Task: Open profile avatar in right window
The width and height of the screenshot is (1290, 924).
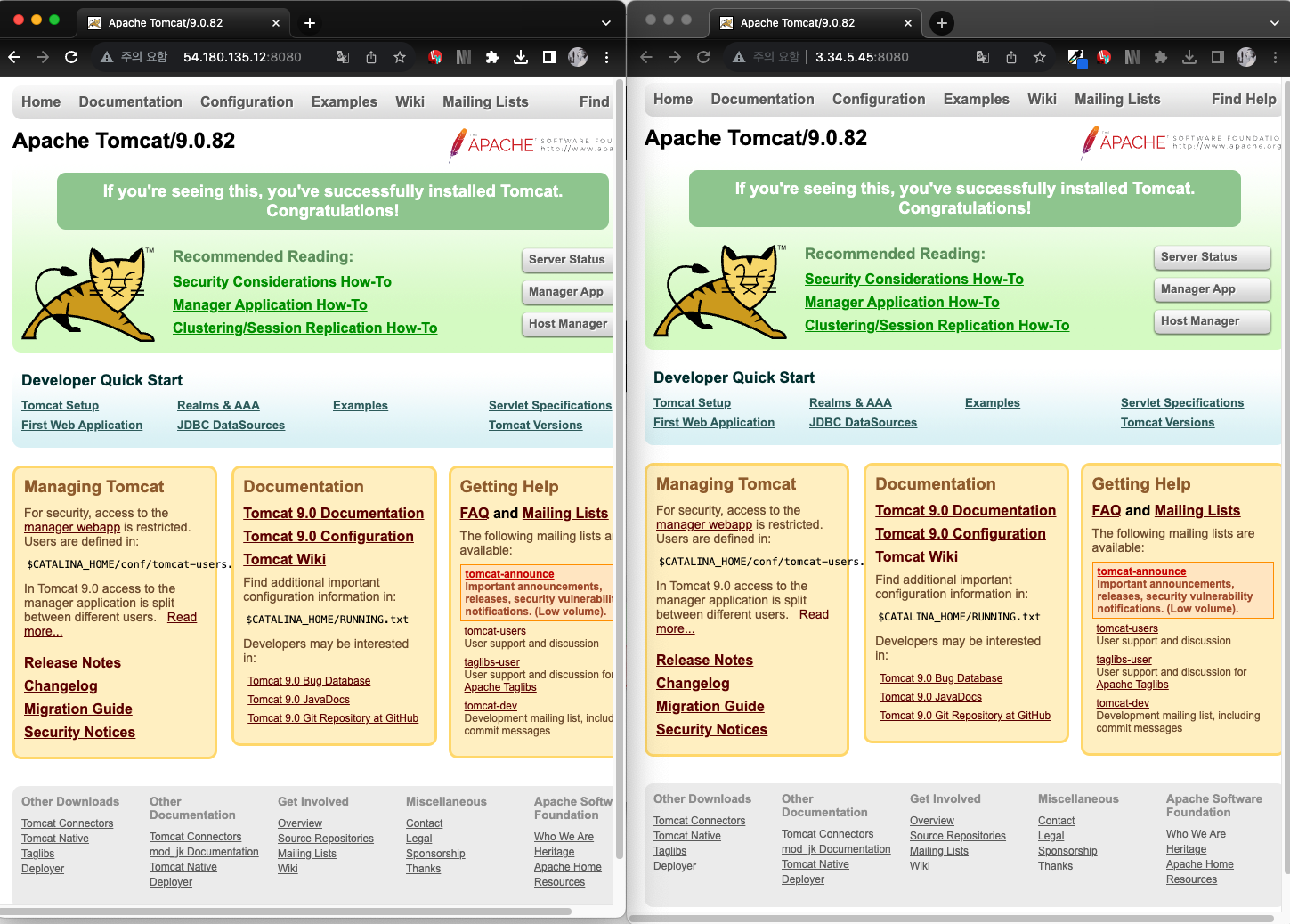Action: point(1246,57)
